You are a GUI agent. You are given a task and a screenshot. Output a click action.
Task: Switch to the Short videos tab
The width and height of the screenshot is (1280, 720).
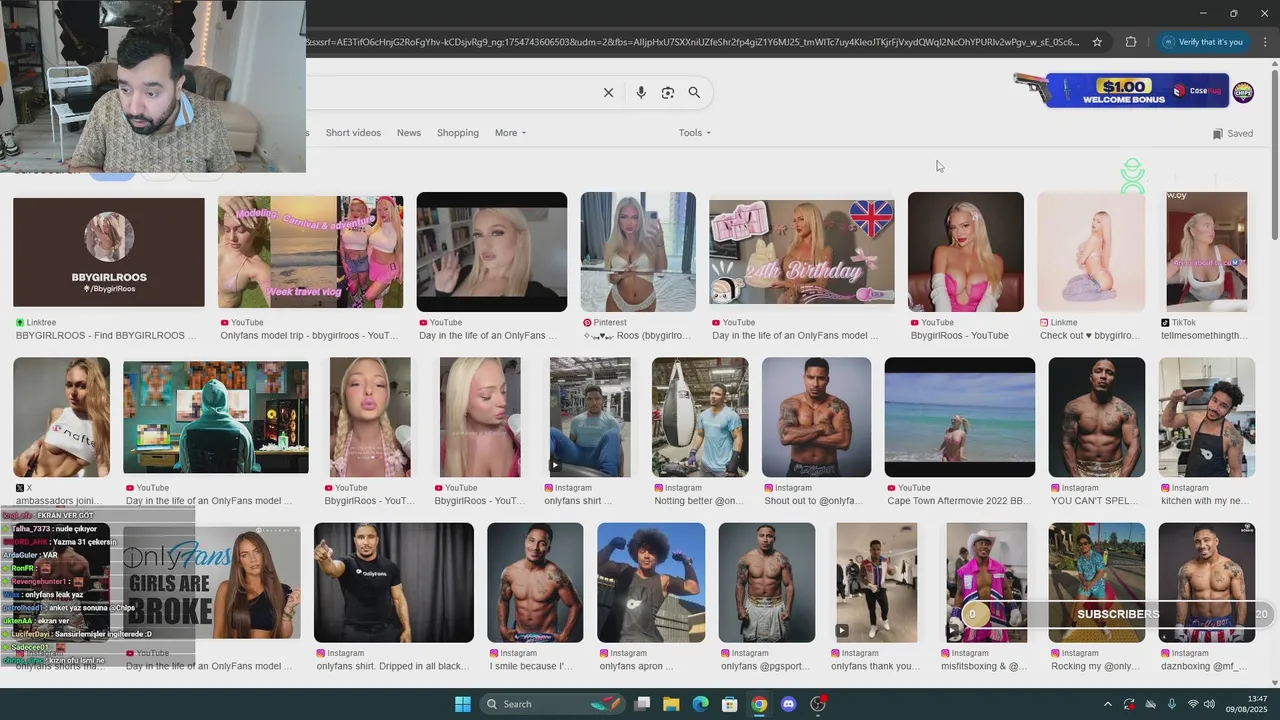click(353, 133)
